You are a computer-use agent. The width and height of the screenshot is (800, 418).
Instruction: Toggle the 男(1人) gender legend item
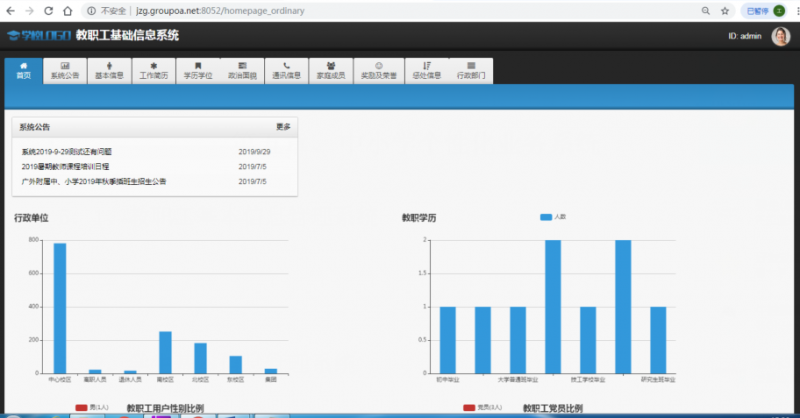click(92, 407)
